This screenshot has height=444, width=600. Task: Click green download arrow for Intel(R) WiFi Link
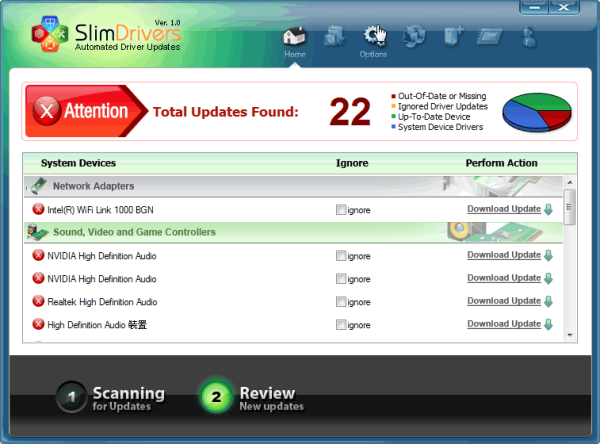click(x=548, y=209)
